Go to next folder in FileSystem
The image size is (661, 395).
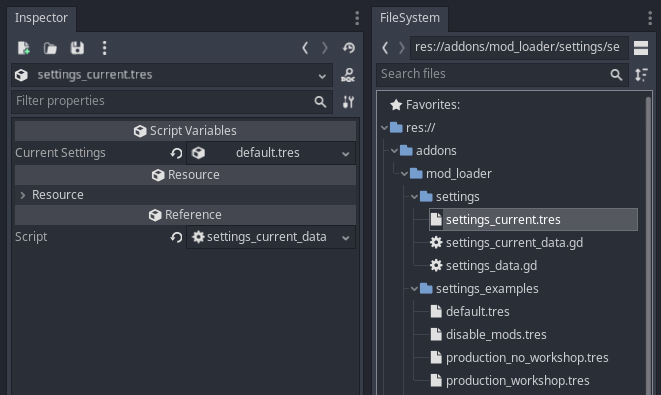point(402,47)
